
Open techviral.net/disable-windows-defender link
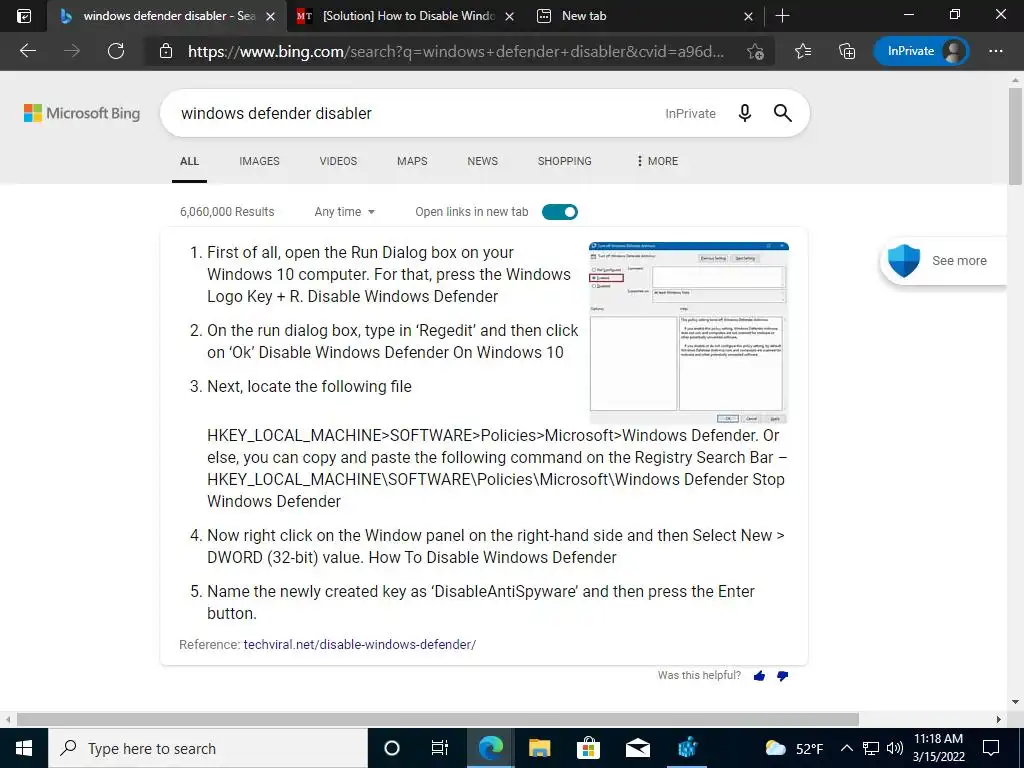tap(360, 645)
